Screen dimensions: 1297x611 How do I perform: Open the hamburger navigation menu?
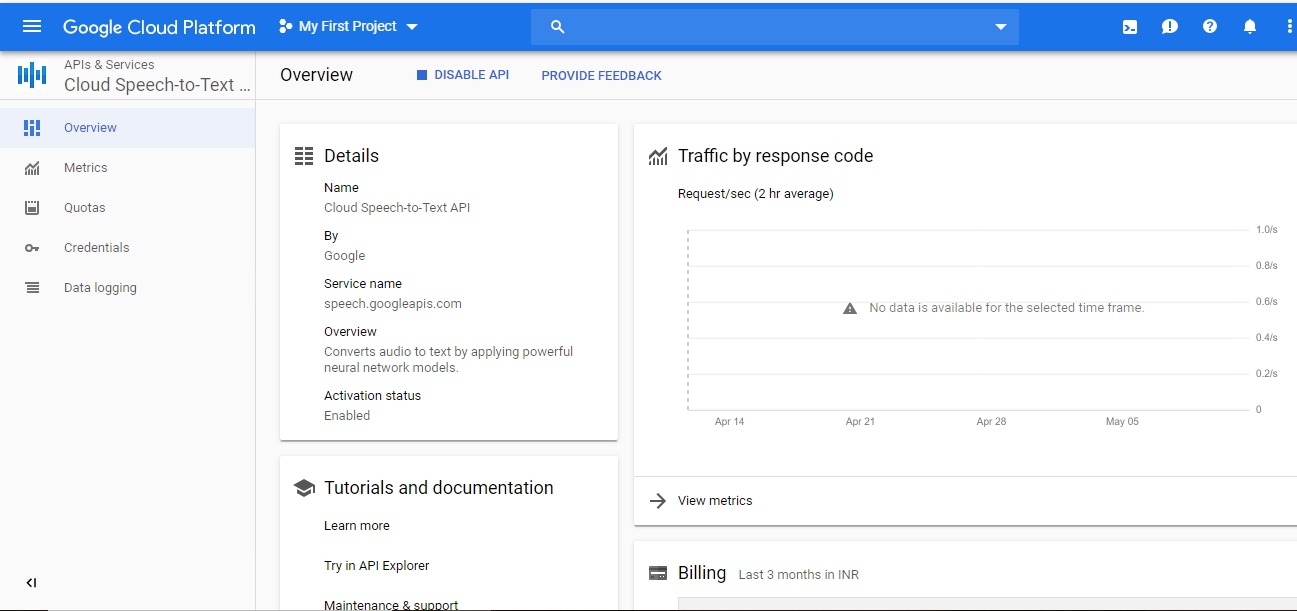32,26
